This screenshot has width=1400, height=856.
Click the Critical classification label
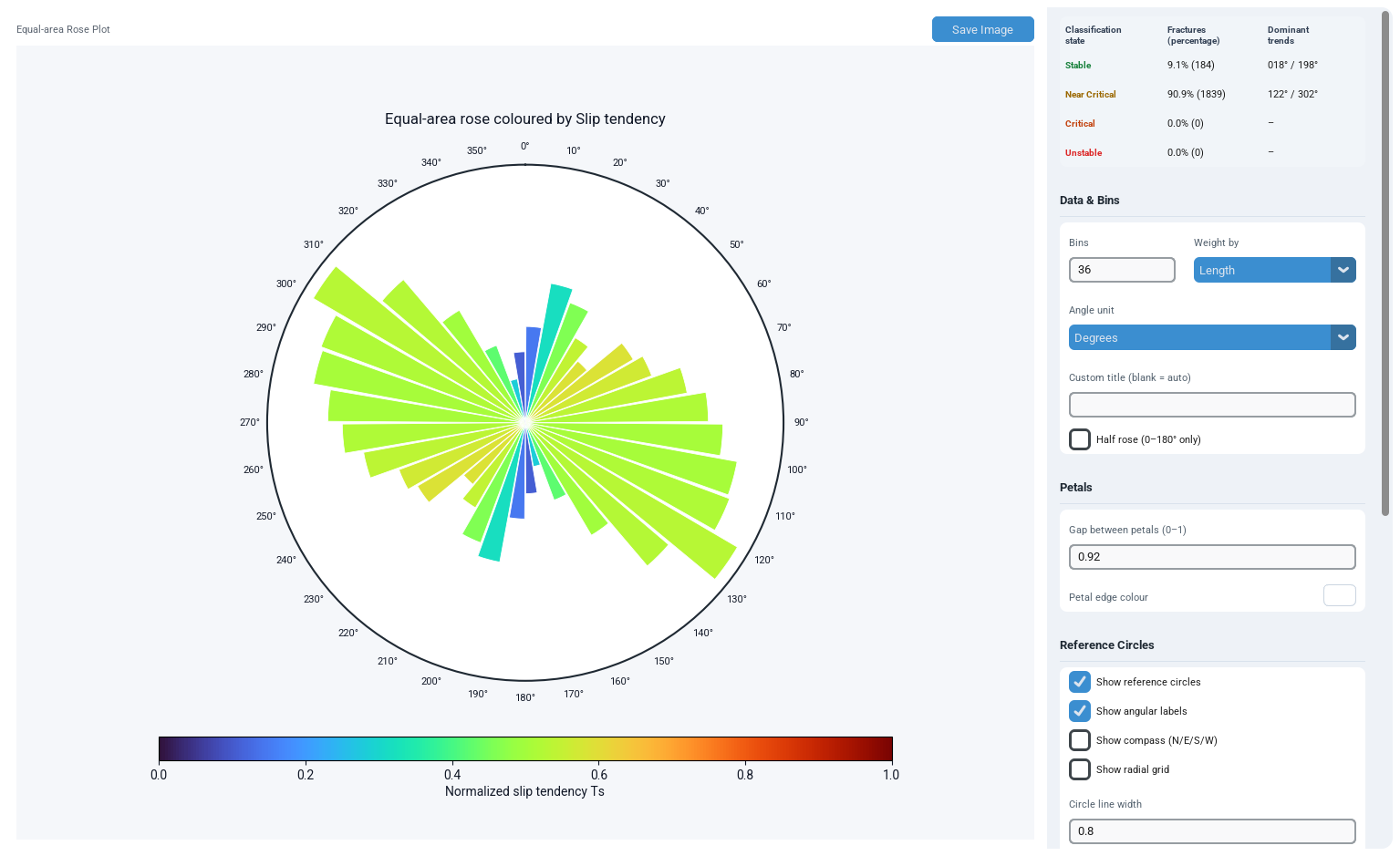point(1080,124)
